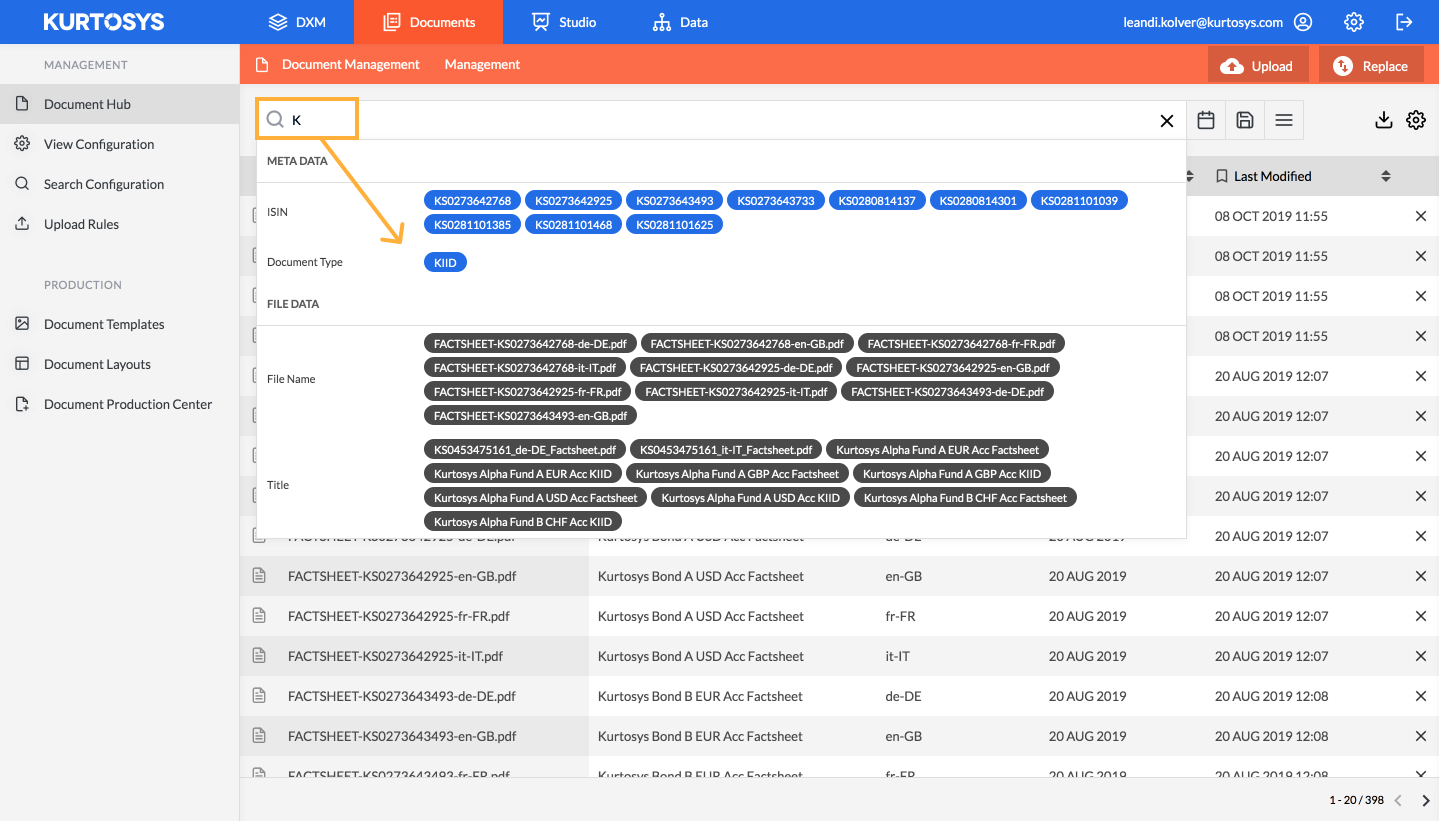This screenshot has width=1439, height=821.
Task: Select title tag KS0453475161_de-DE_Factsheet.pdf
Action: point(526,450)
